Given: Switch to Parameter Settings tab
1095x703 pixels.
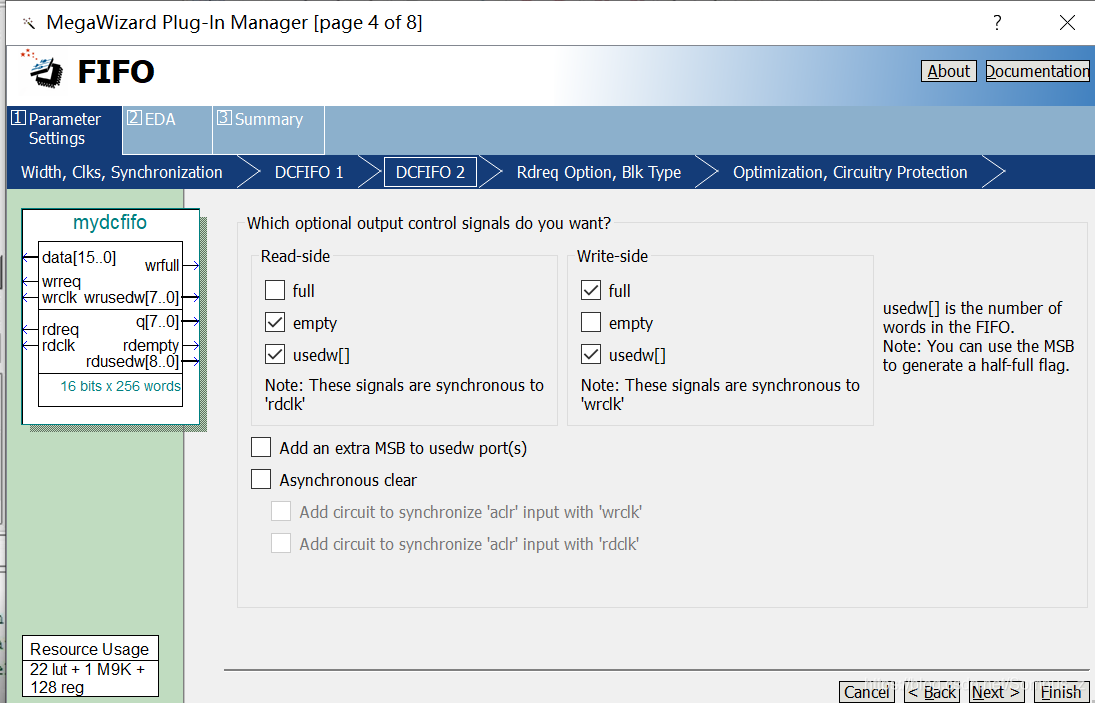Looking at the screenshot, I should click(x=64, y=129).
